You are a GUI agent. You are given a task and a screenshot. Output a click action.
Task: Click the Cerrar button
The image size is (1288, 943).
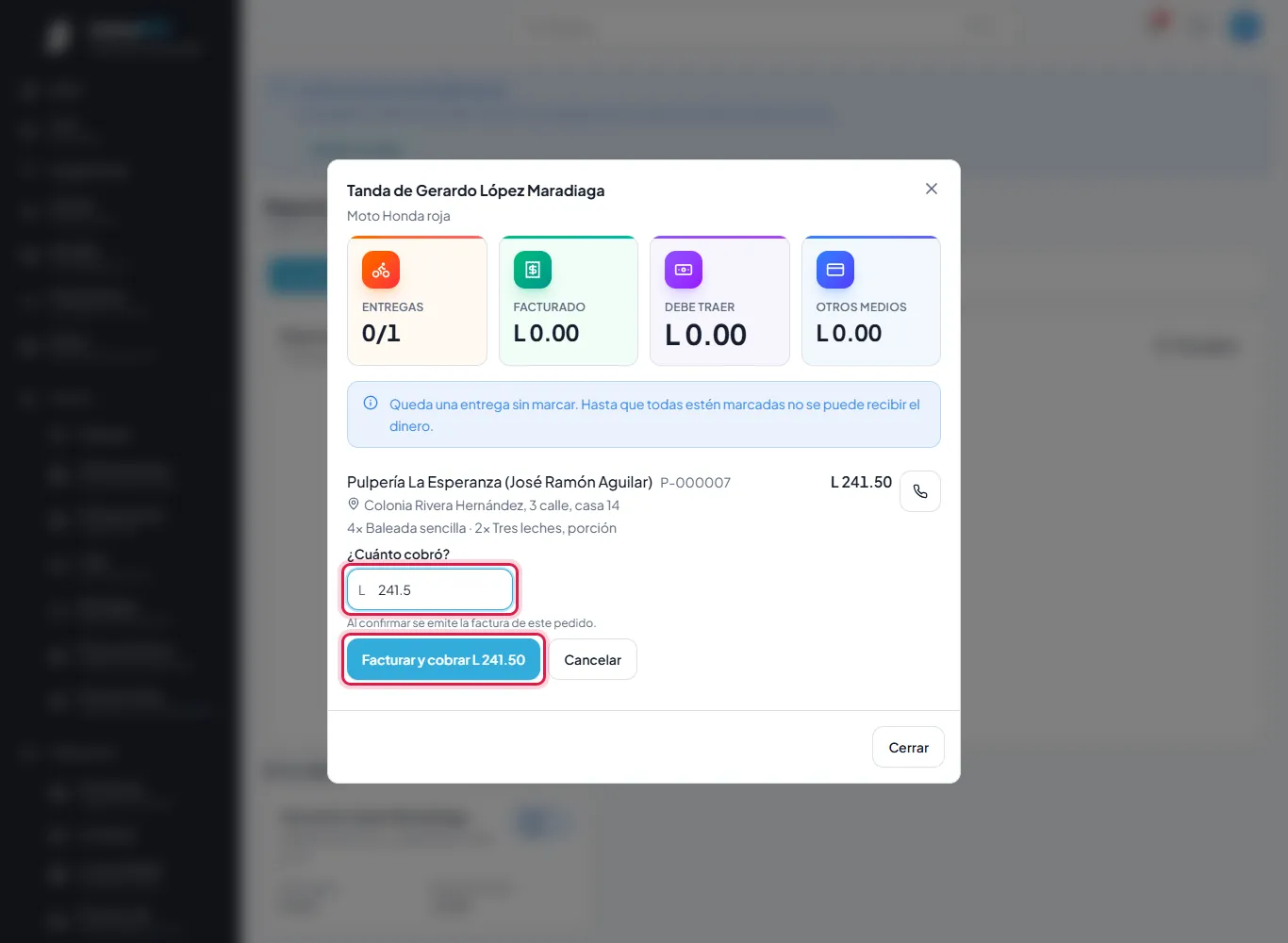(x=908, y=747)
